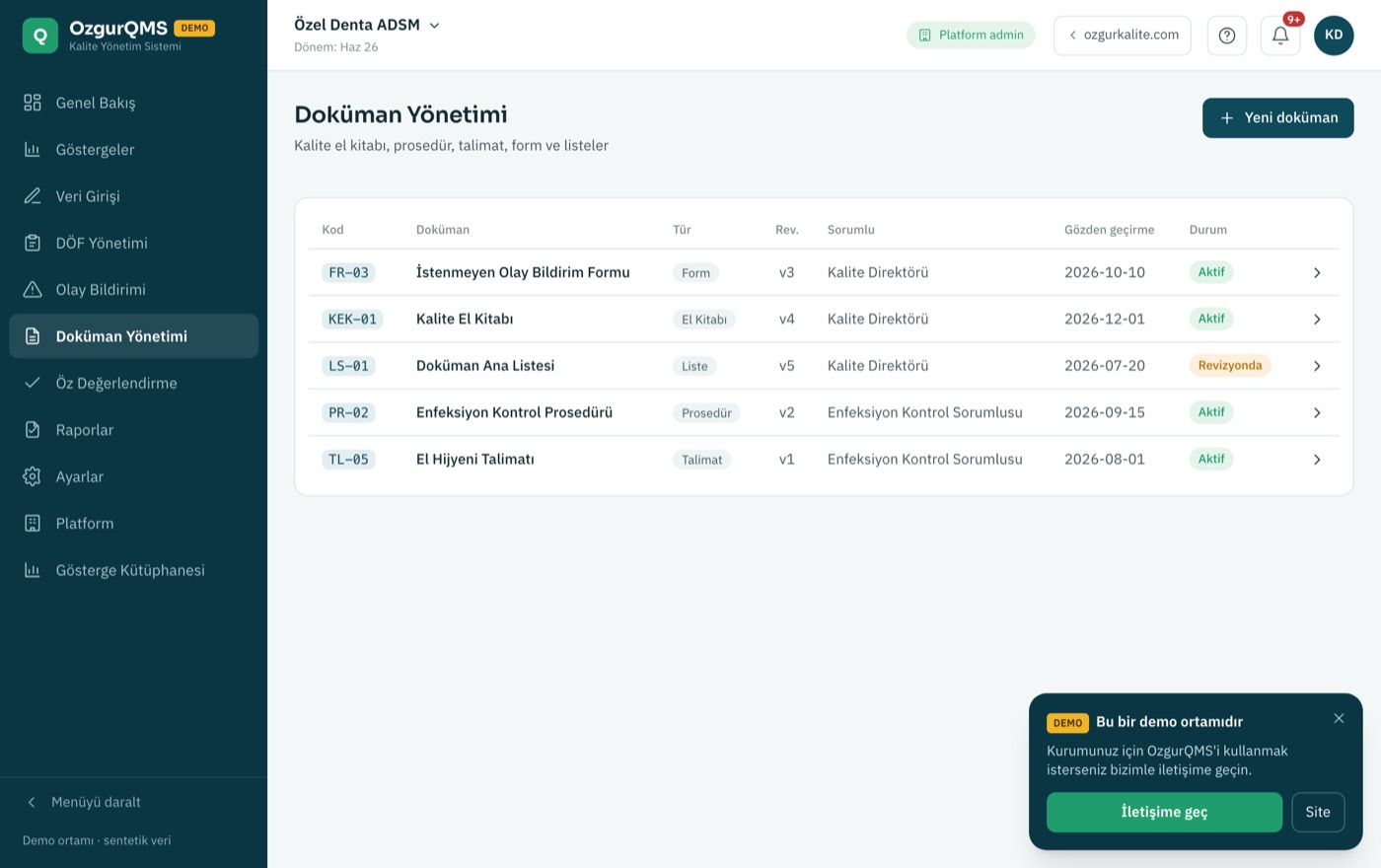Open Genel Bakış dashboard icon
This screenshot has width=1381, height=868.
pos(33,103)
